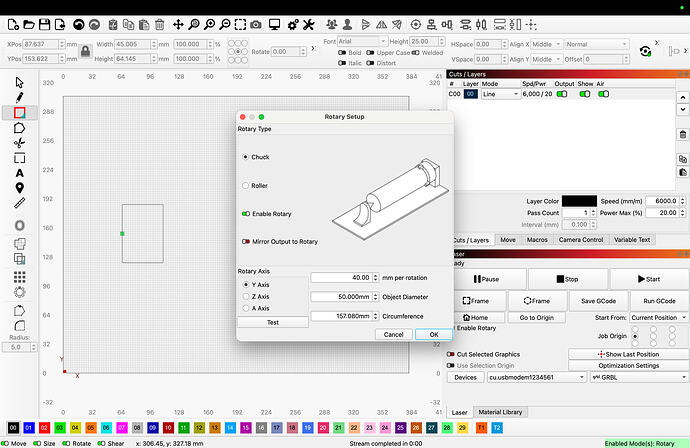Select the Rectangle tool
This screenshot has height=448, width=690.
pyautogui.click(x=19, y=113)
